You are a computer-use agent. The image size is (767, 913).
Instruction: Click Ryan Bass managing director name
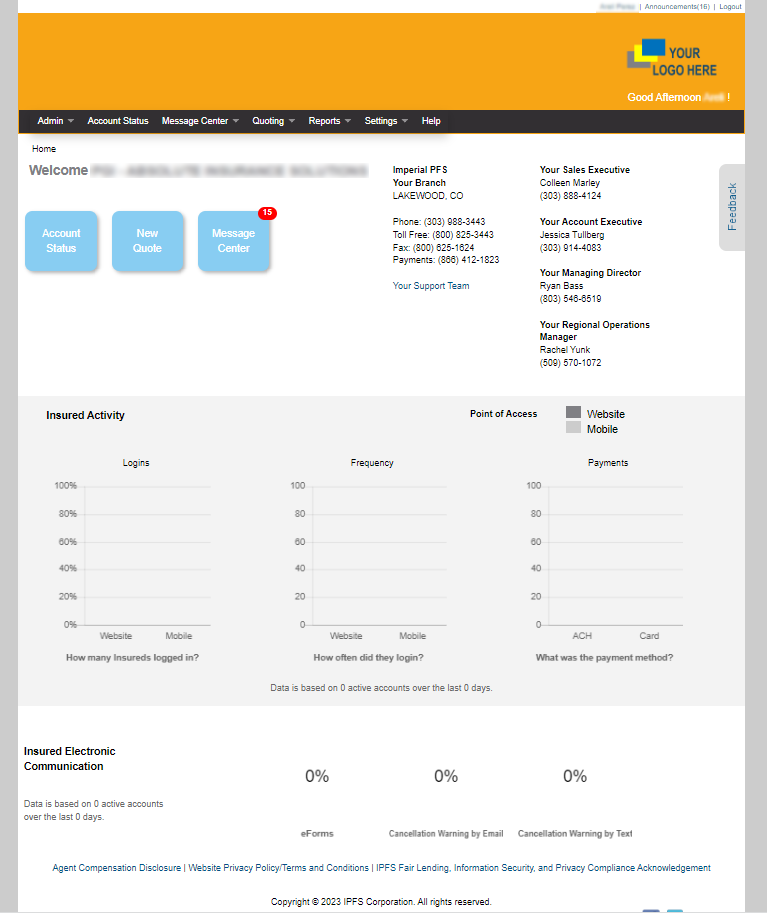[x=561, y=286]
